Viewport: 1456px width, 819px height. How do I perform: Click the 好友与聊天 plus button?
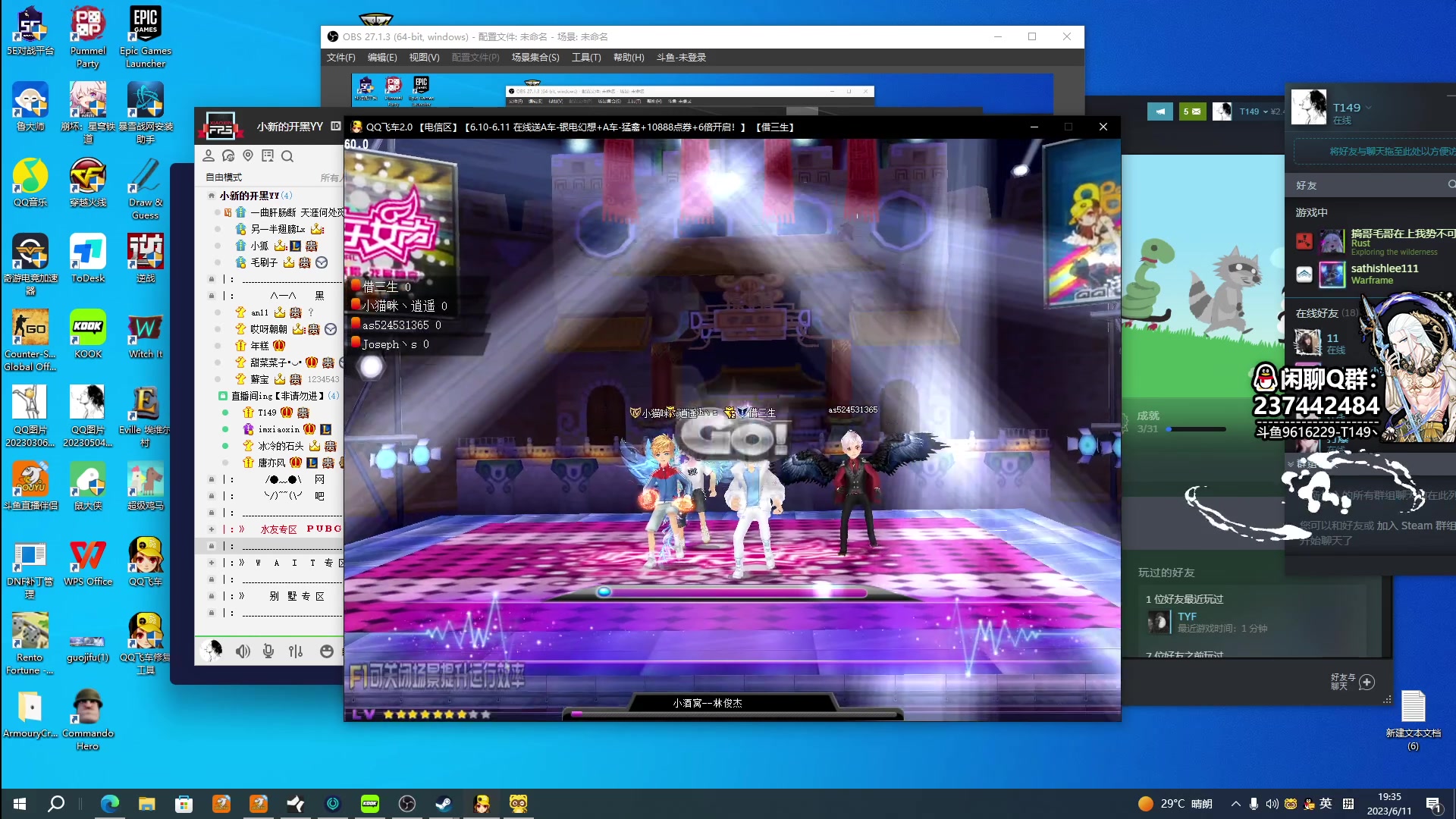pyautogui.click(x=1367, y=682)
